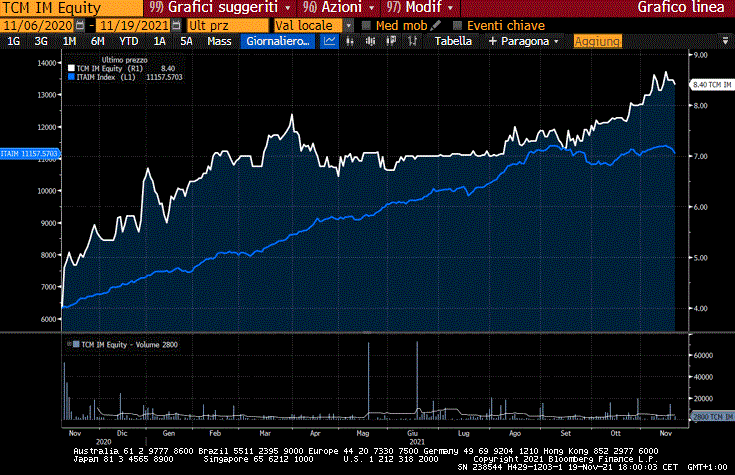Image resolution: width=735 pixels, height=475 pixels.
Task: Select the 1A time range tab
Action: [x=159, y=41]
